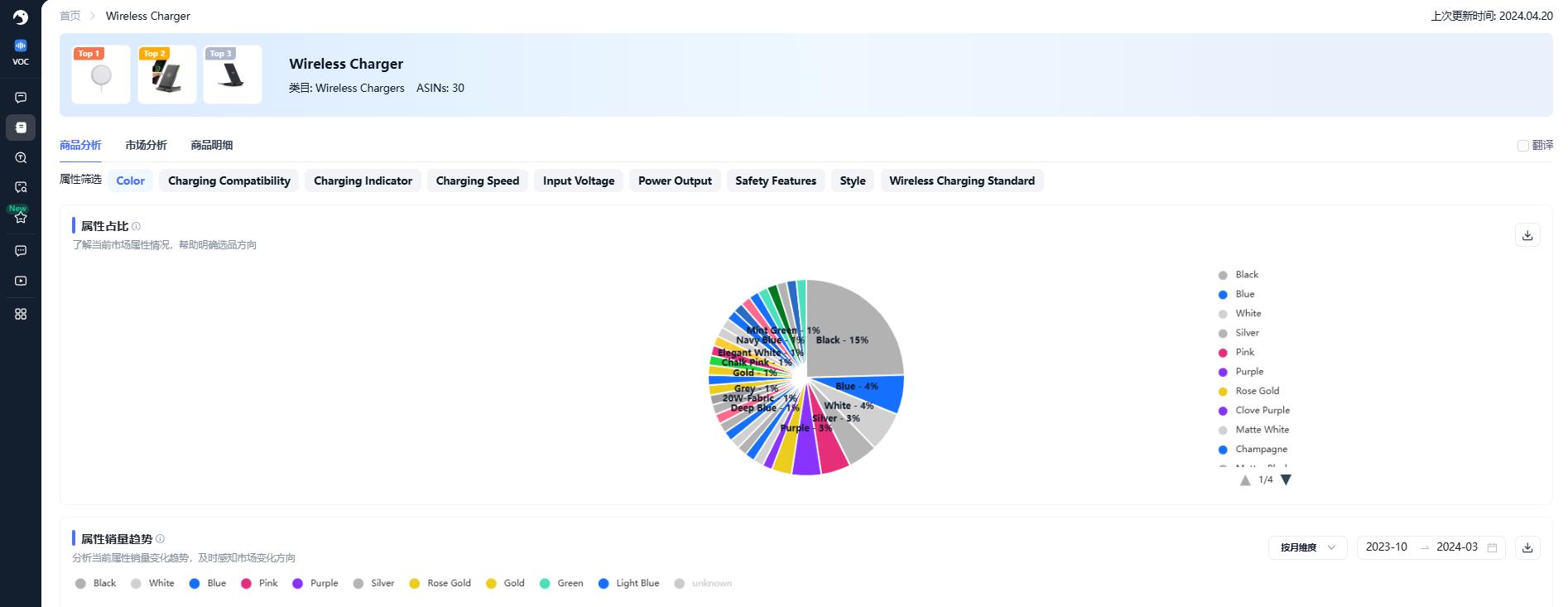Click the VOC sidebar icon
This screenshot has height=607, width=1568.
coord(21,51)
